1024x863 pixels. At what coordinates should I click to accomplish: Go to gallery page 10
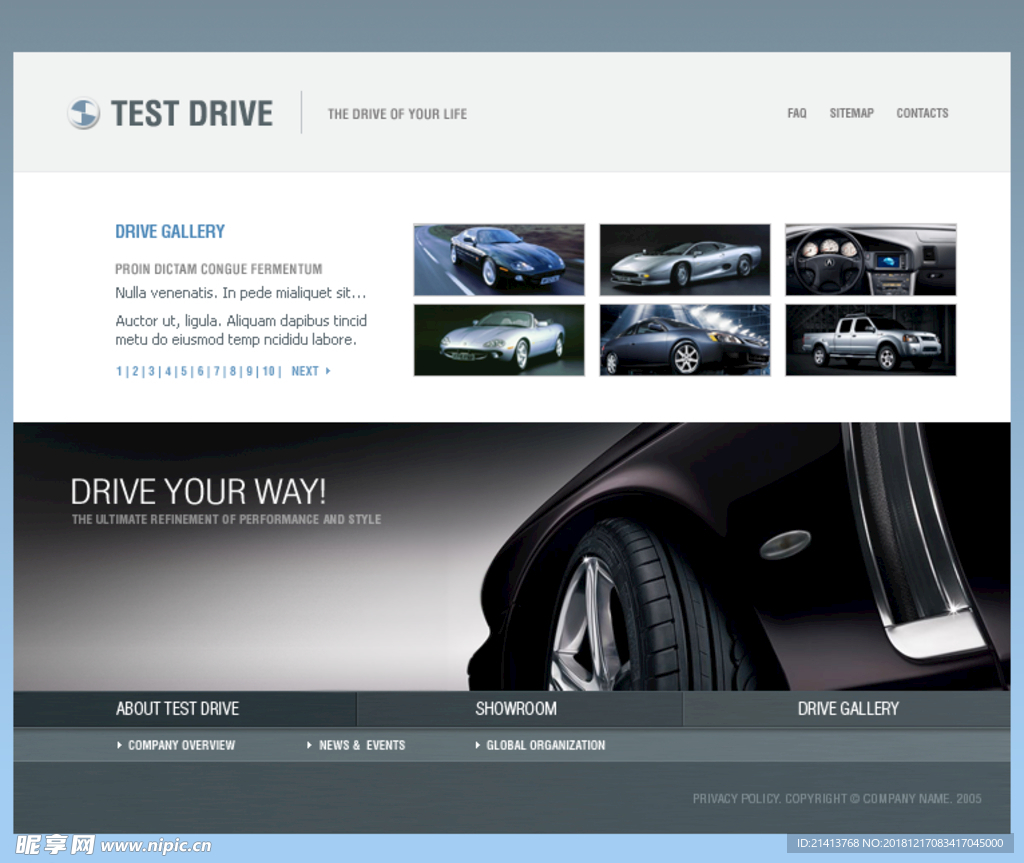pos(268,371)
